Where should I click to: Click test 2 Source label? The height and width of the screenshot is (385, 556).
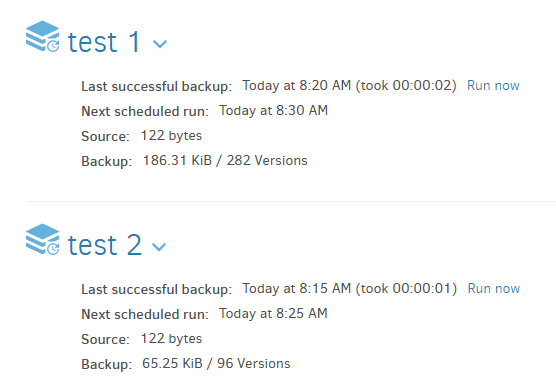click(x=105, y=339)
